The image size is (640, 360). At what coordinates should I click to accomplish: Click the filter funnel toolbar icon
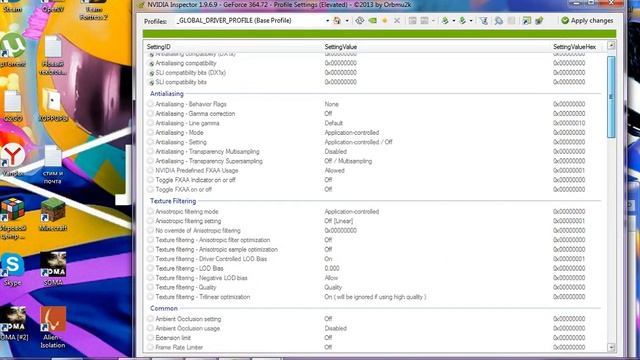click(484, 20)
